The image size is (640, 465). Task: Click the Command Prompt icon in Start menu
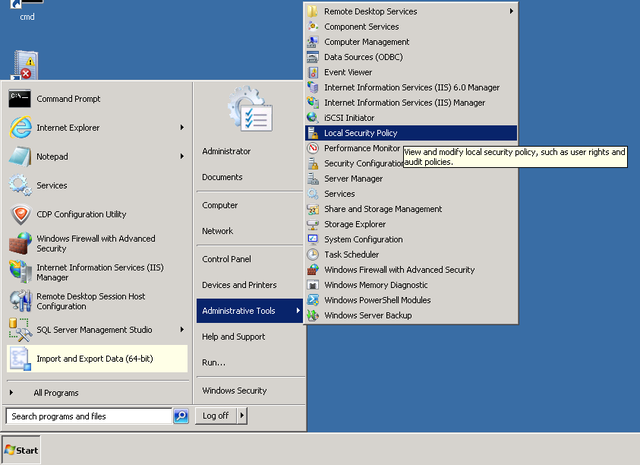click(20, 99)
